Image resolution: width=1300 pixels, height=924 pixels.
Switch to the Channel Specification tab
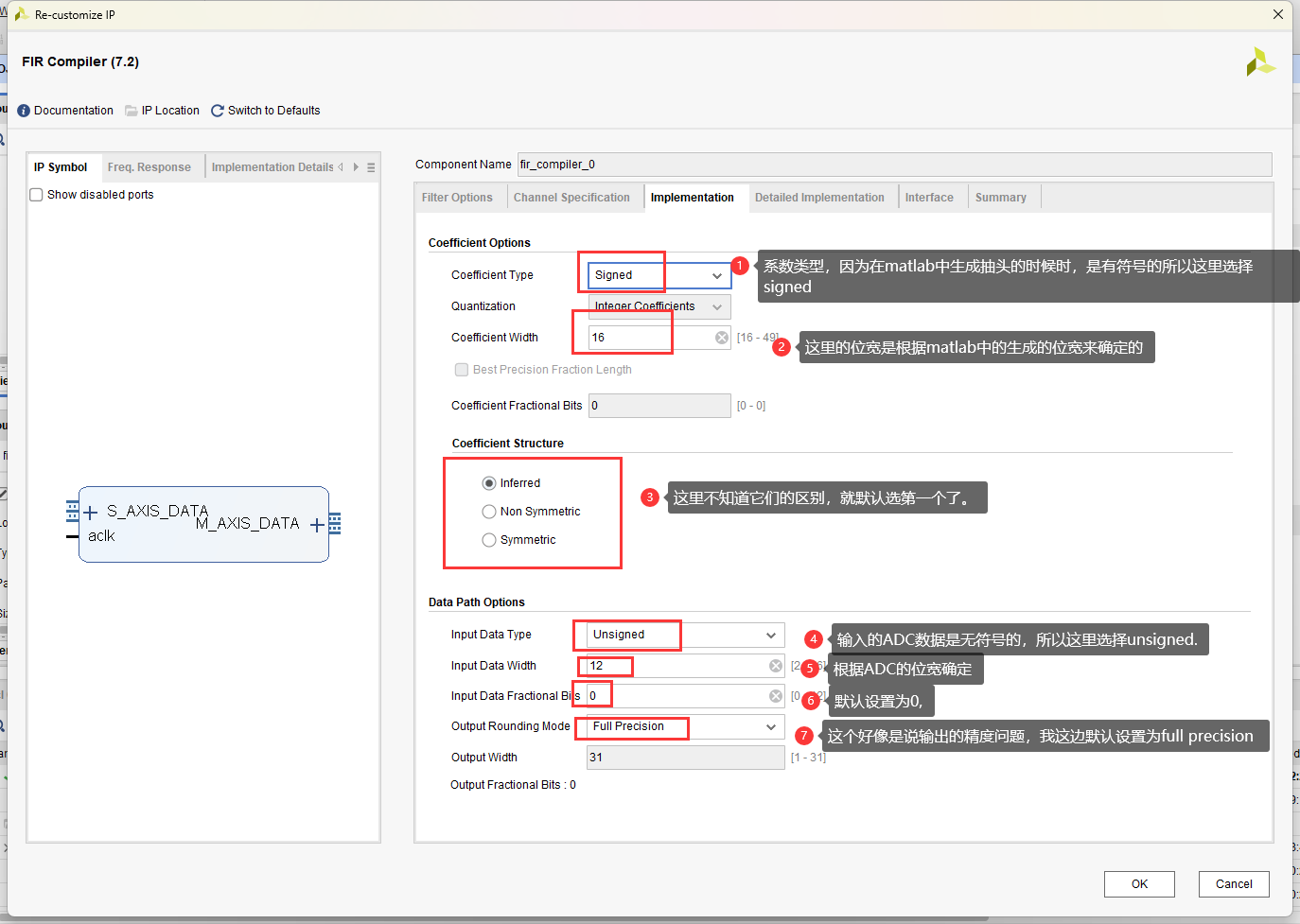click(x=571, y=198)
